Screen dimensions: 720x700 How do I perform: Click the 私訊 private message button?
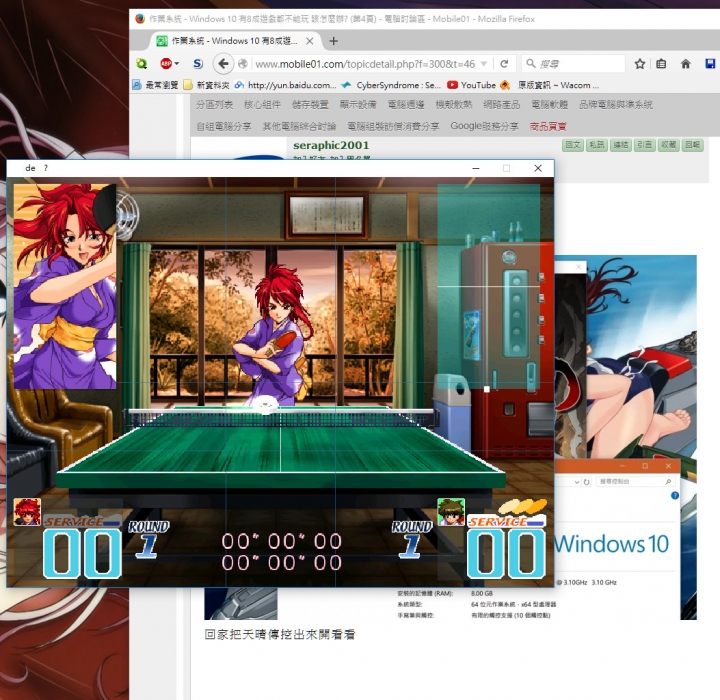tap(596, 145)
